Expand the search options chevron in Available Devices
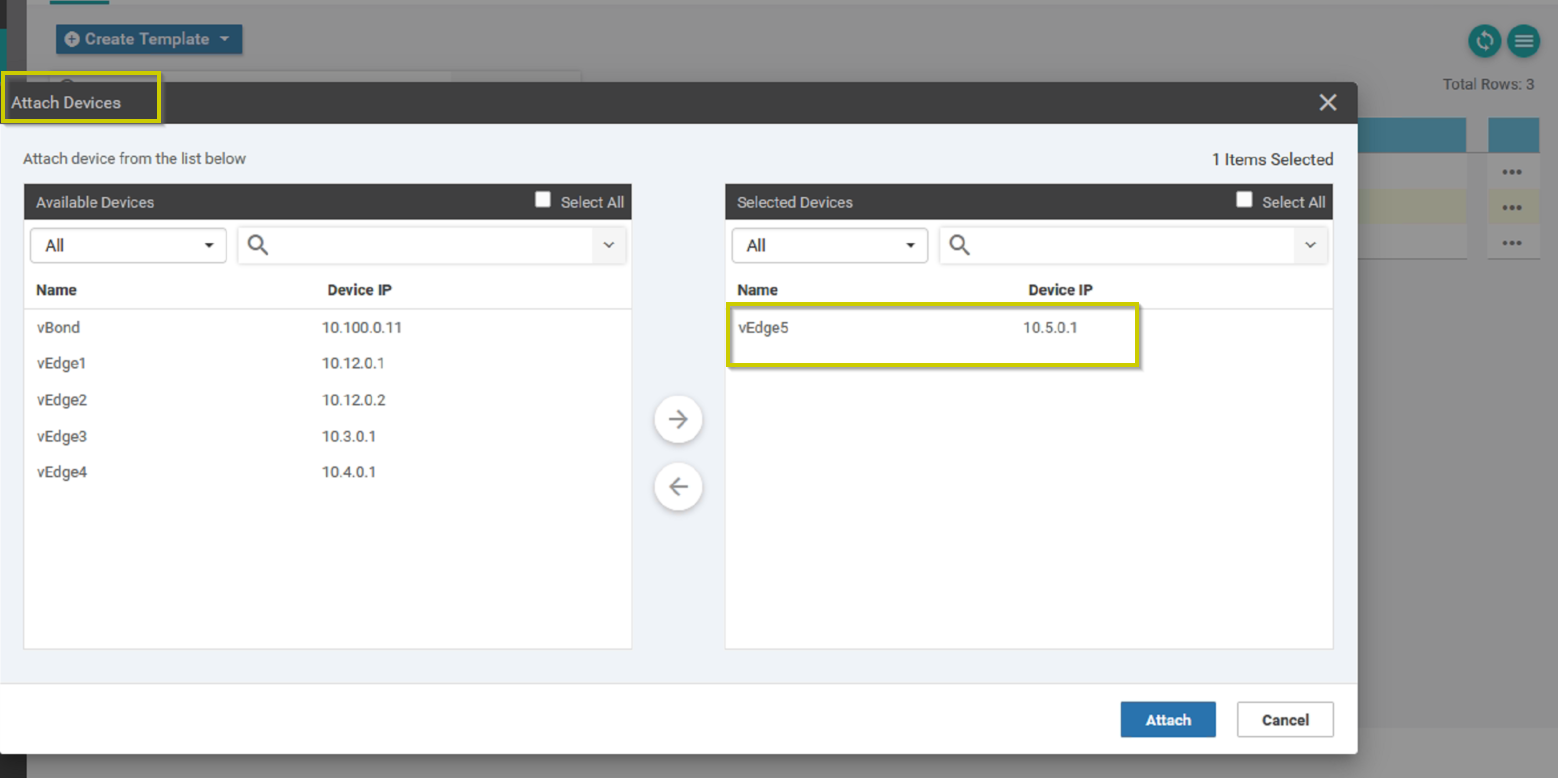1558x778 pixels. [609, 245]
